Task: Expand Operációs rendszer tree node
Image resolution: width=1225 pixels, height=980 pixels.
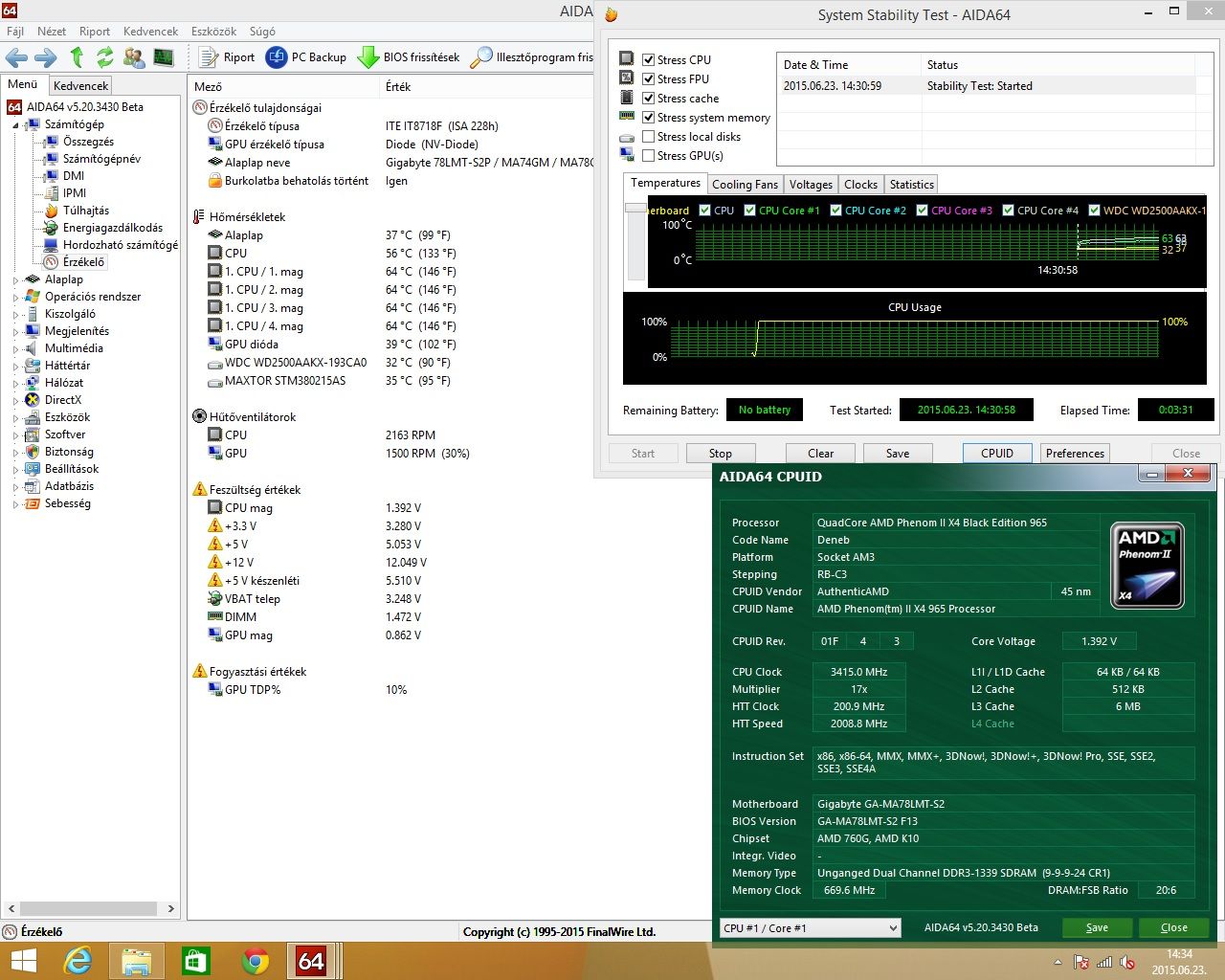Action: coord(16,297)
